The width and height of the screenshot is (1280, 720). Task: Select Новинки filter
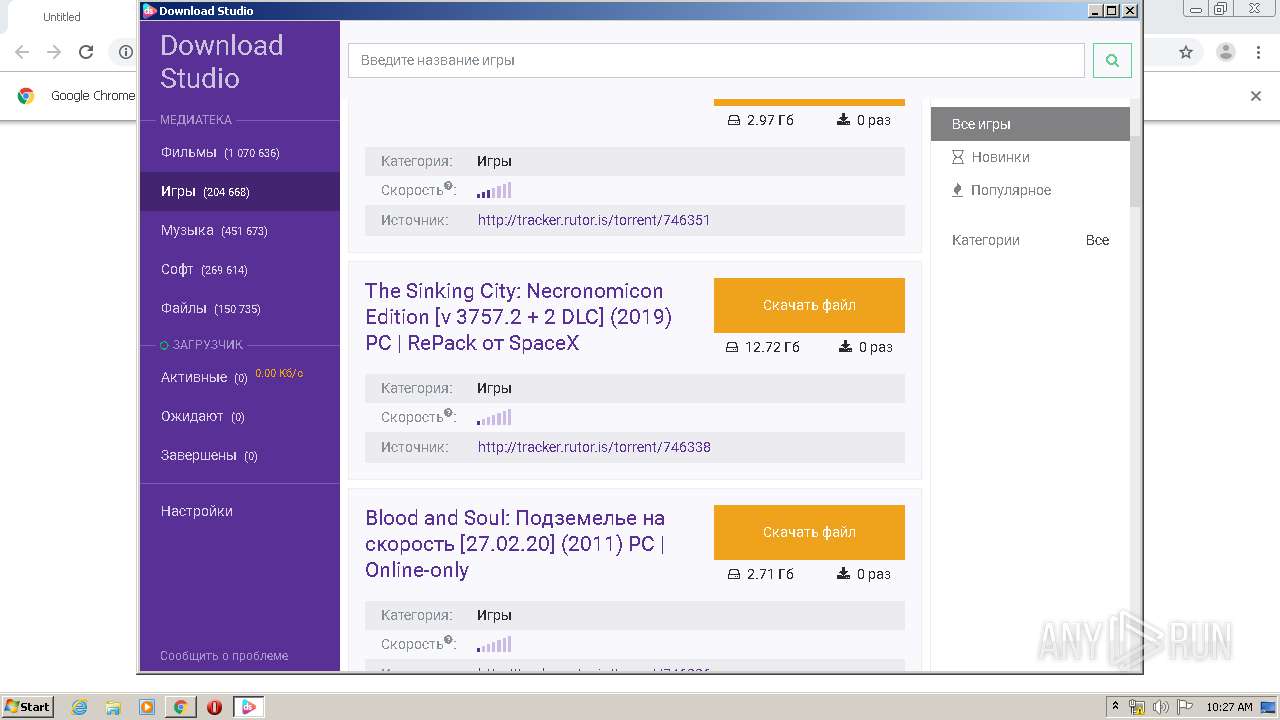(1000, 157)
